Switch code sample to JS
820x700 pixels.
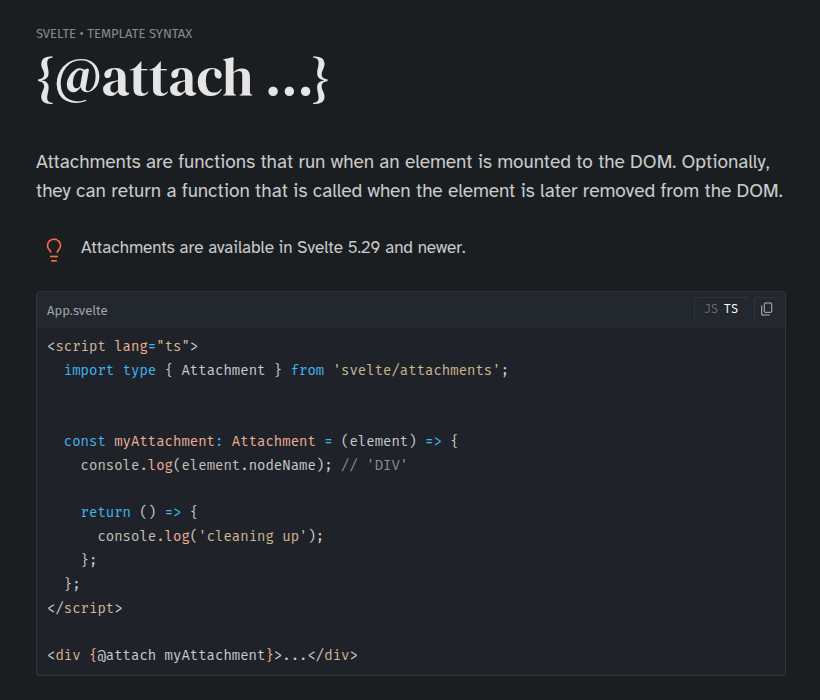(711, 309)
